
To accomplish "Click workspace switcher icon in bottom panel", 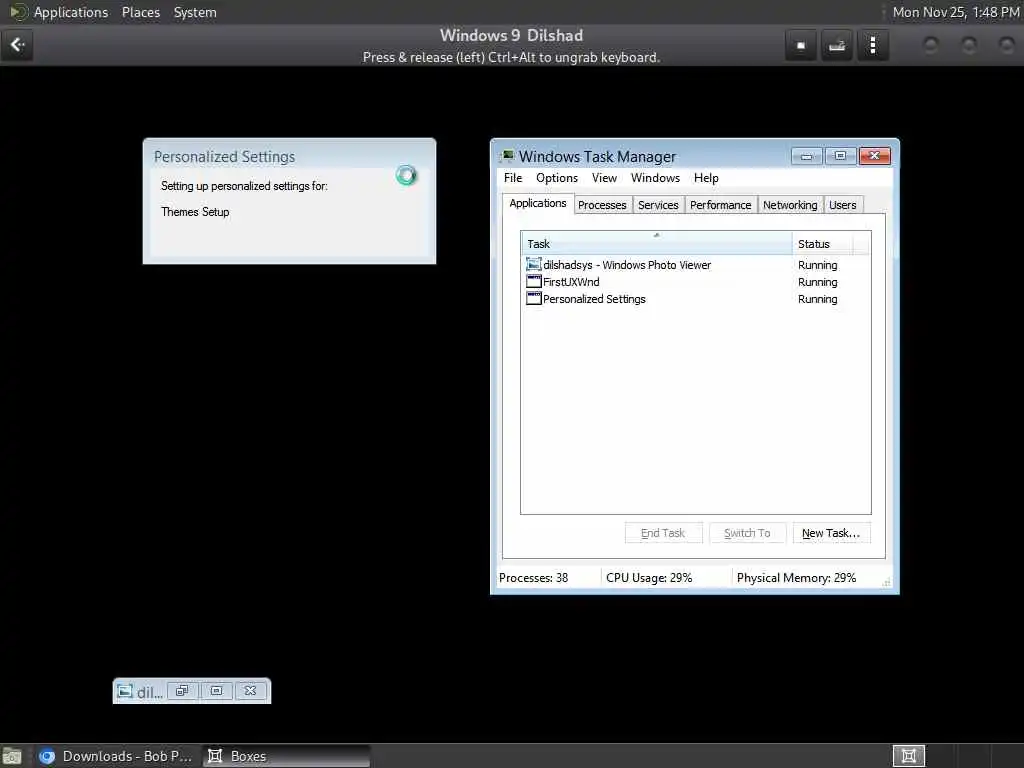I will 908,756.
